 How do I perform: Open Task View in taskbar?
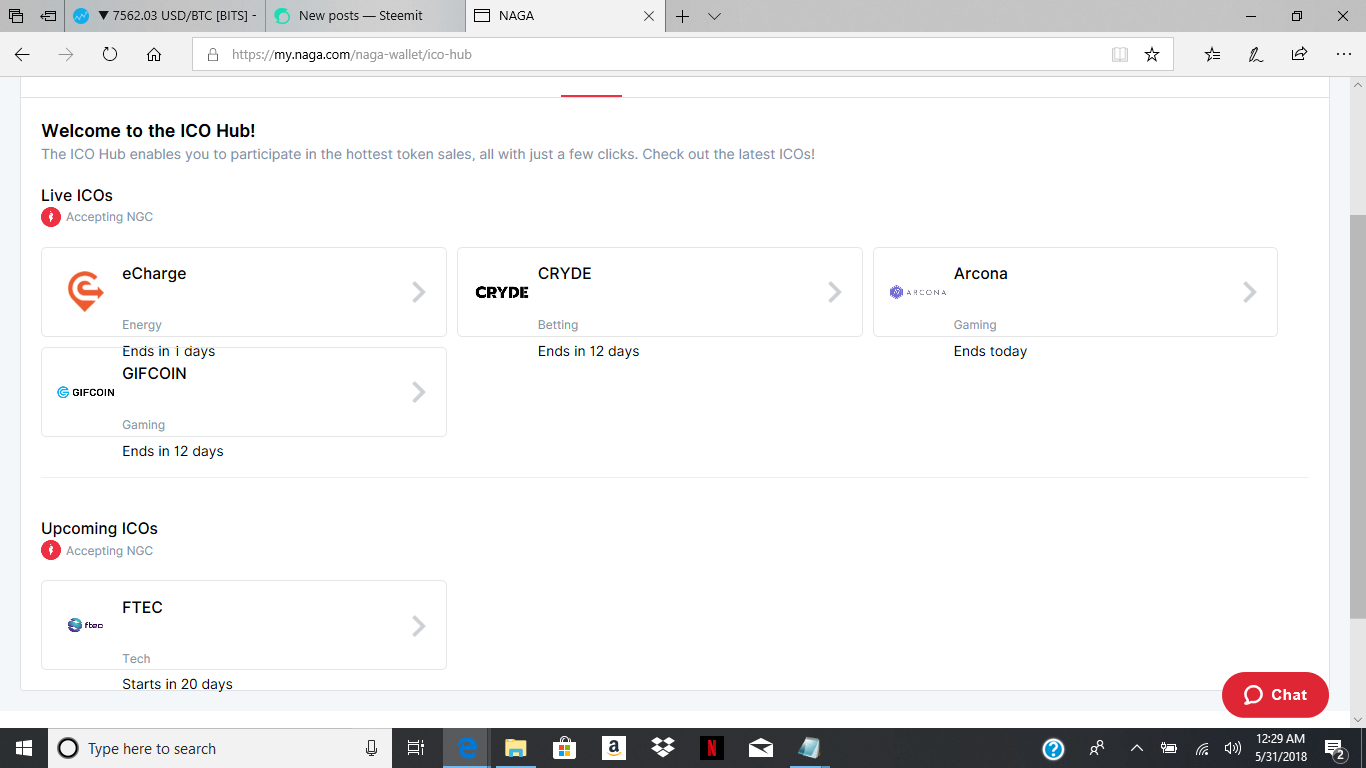point(416,748)
